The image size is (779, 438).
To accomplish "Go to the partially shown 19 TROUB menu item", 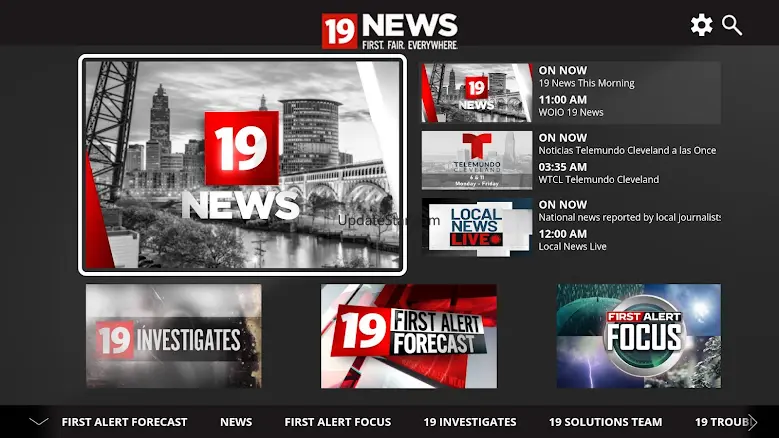I will pos(721,422).
